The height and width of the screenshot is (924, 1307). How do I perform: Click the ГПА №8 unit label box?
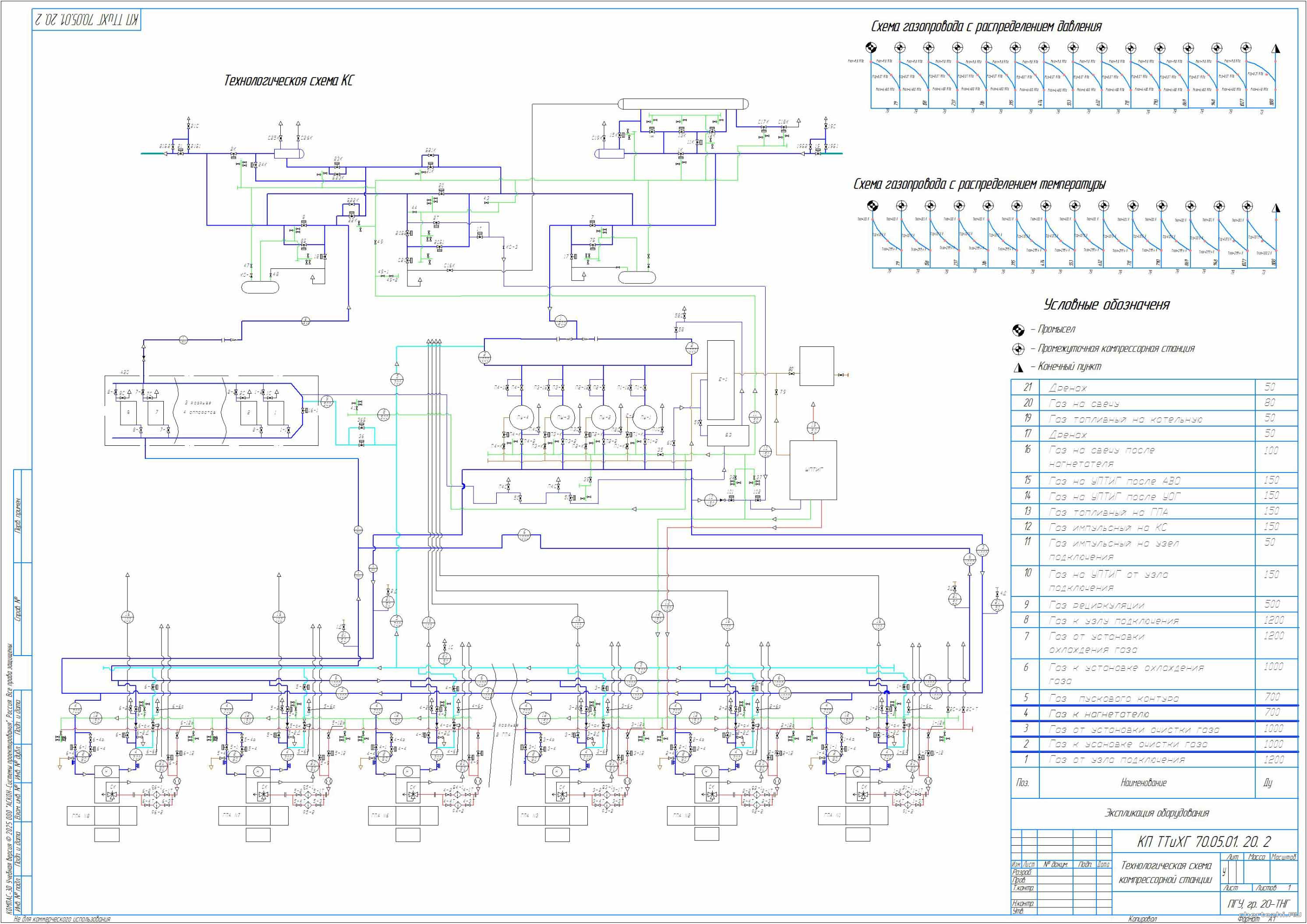point(81,816)
